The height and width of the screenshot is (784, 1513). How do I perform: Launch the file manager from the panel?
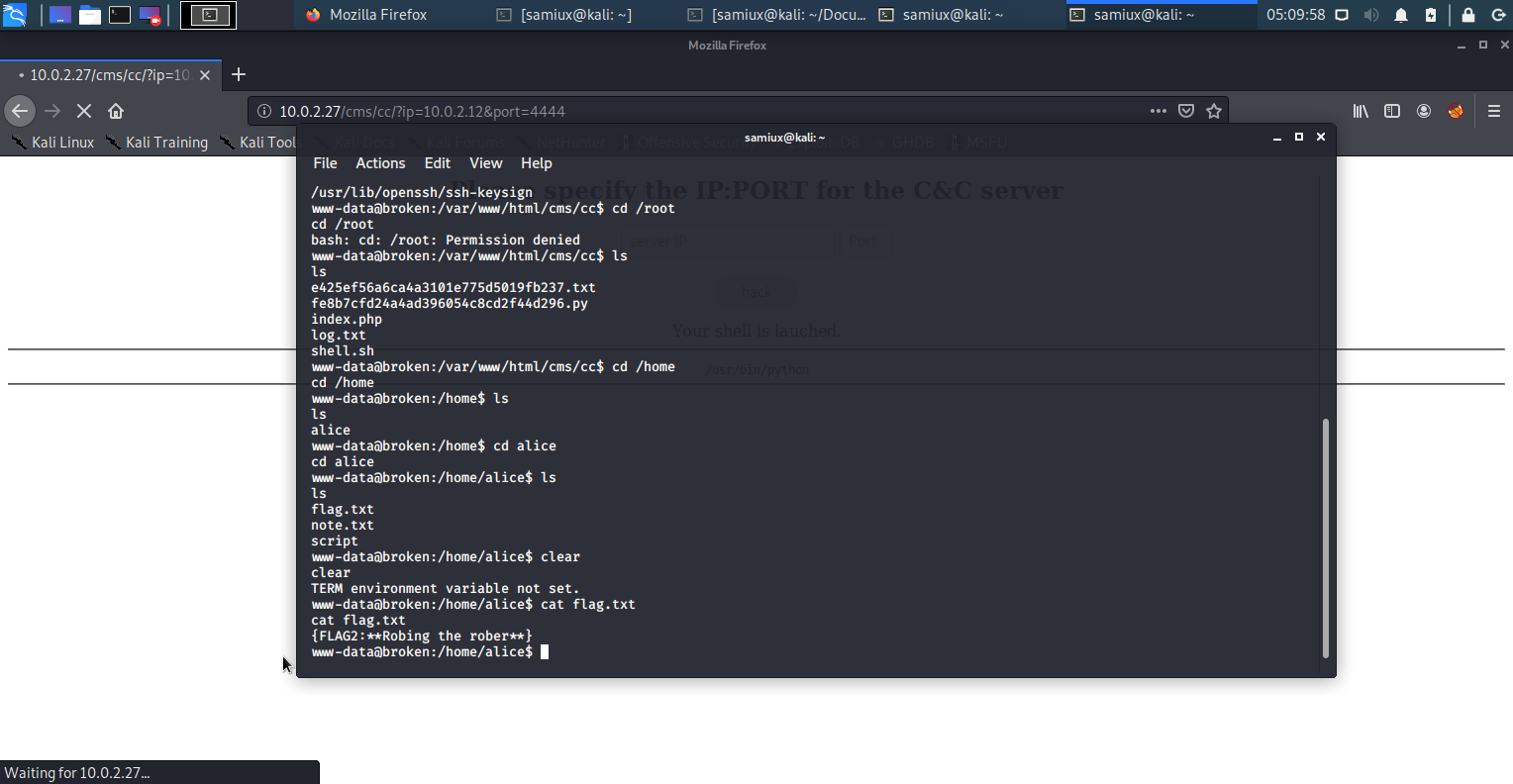tap(90, 15)
